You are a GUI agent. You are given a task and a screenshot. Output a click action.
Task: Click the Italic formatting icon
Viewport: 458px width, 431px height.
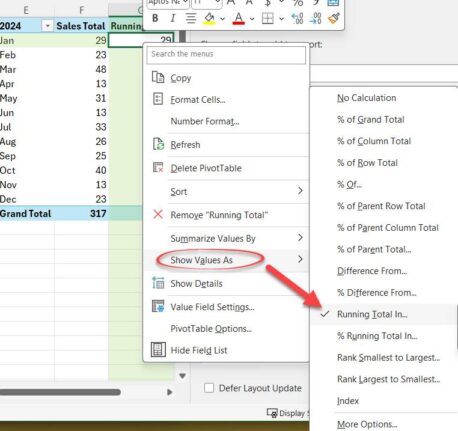pos(173,18)
